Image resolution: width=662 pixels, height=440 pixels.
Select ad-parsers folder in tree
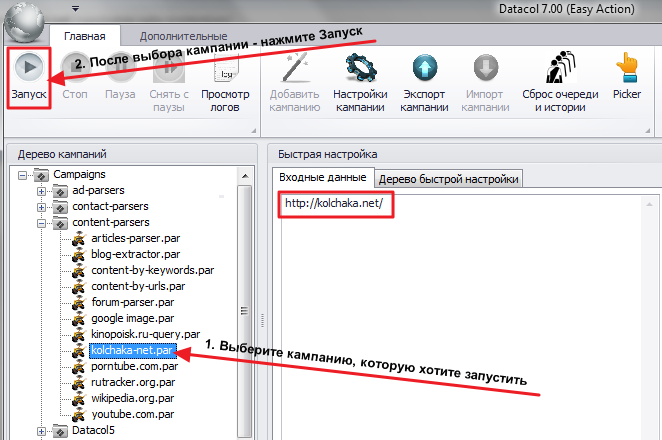click(98, 190)
